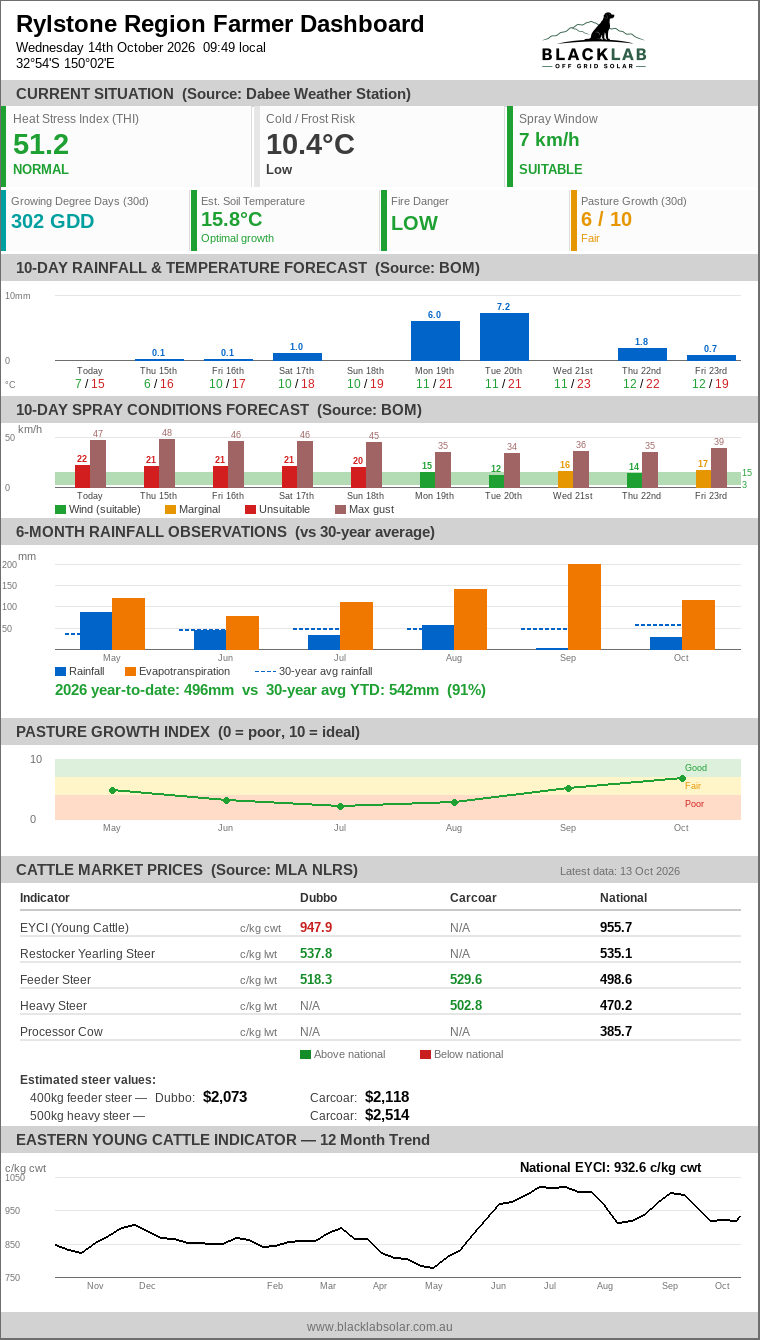Select the Heat Stress Index value 51.2

pos(41,144)
